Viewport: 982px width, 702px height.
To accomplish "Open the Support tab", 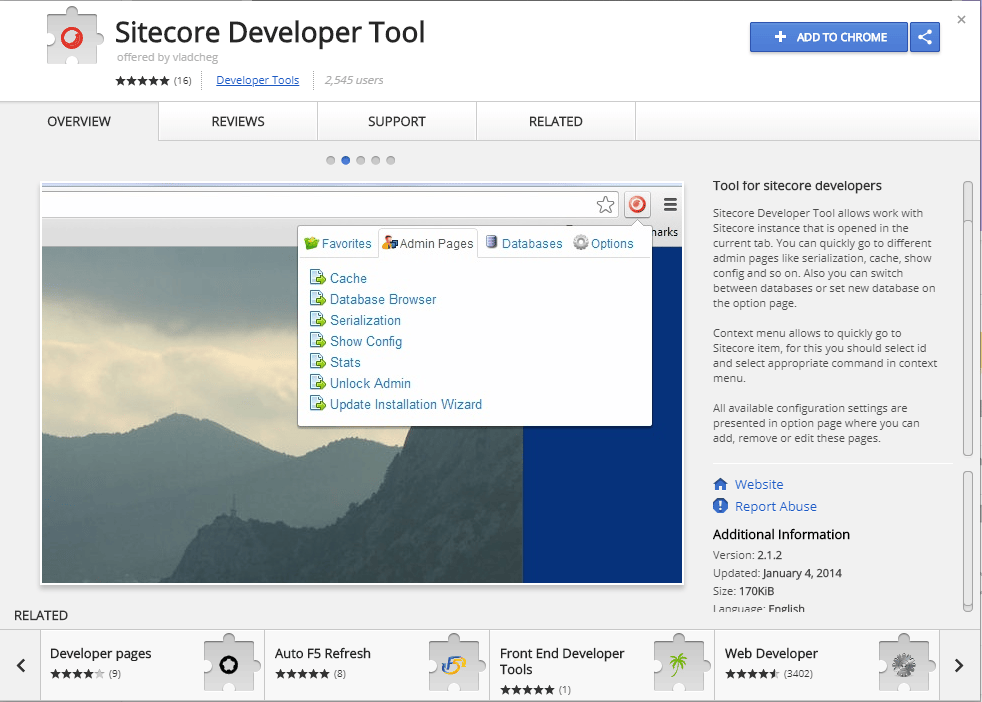I will click(x=396, y=121).
